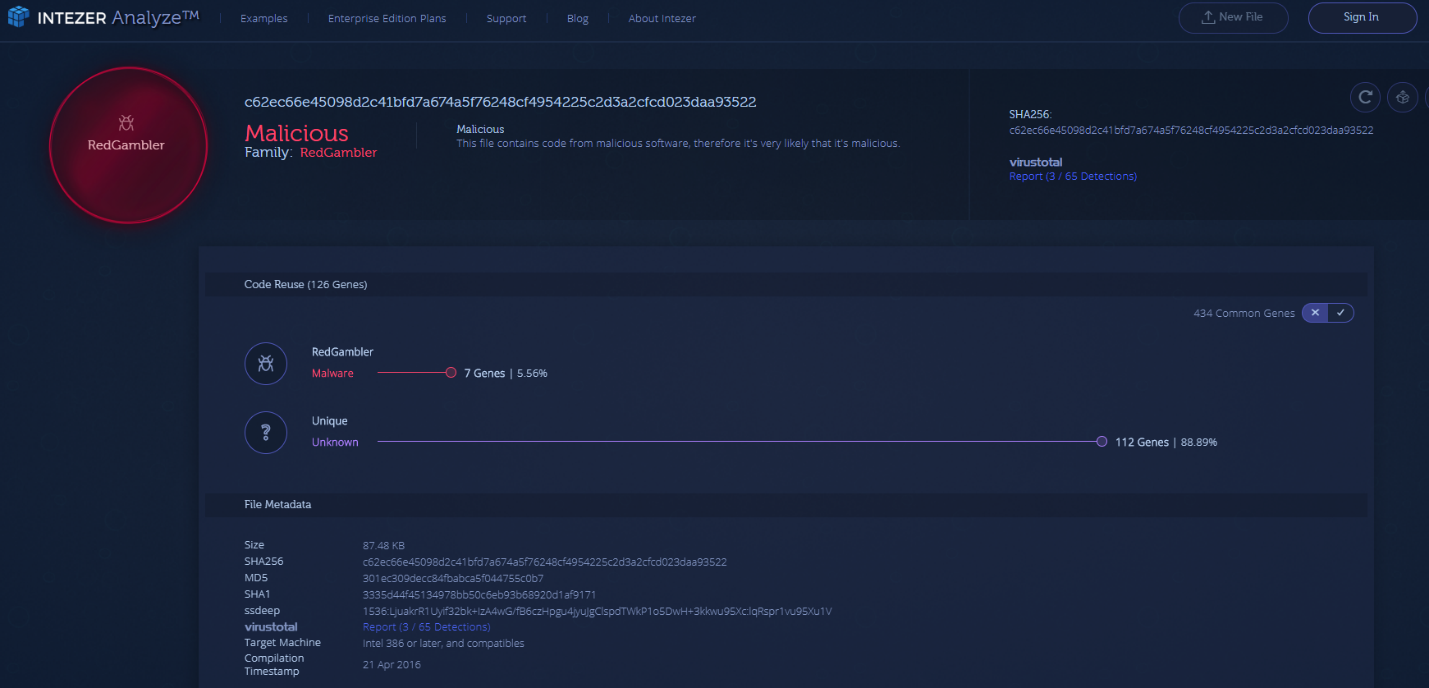Screen dimensions: 1429x688
Task: Click the Code Reuse (126 Genes) header
Action: click(306, 285)
